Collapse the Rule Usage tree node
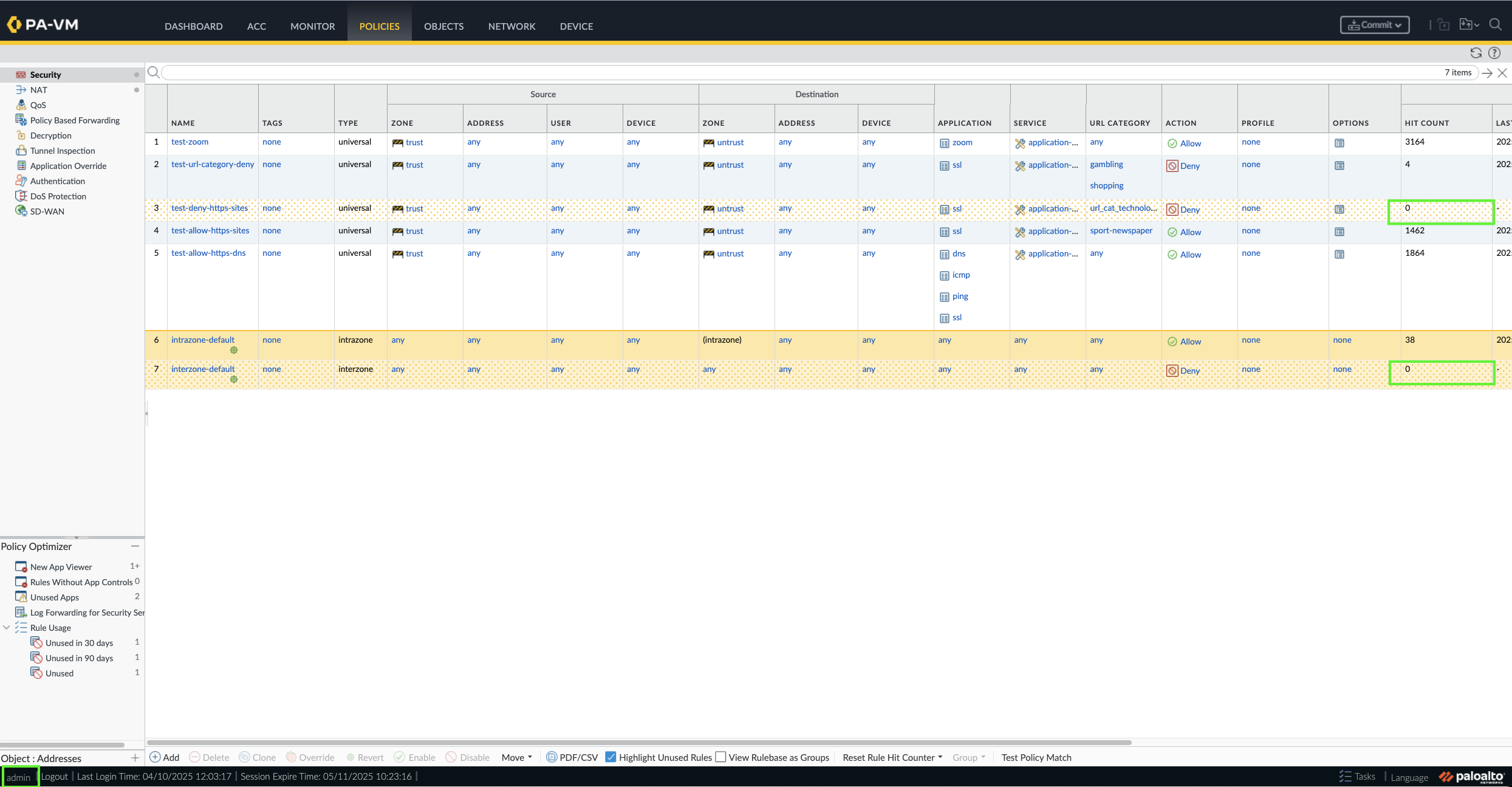1512x787 pixels. (7, 628)
